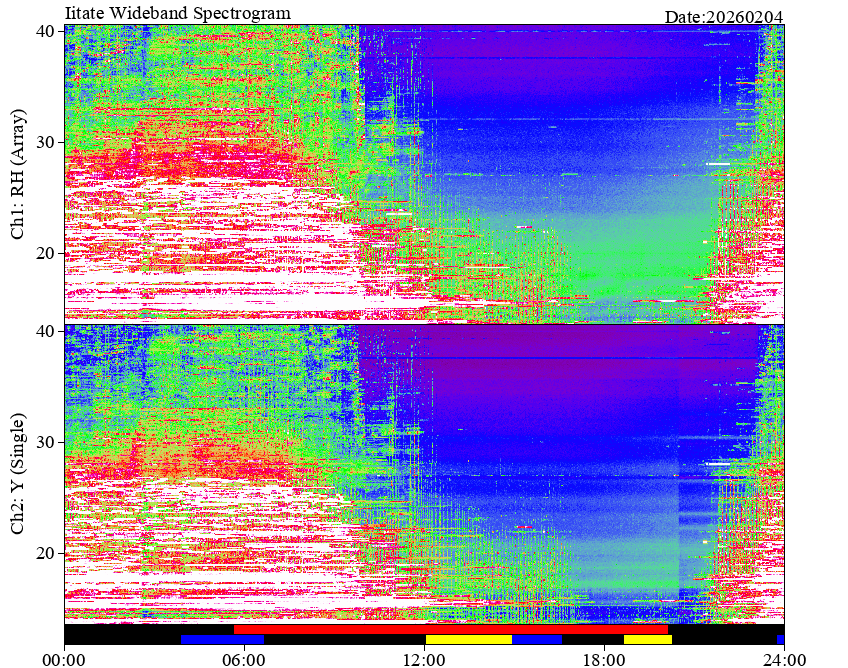
Task: Click the Ch1: RH (Array) axis label
Action: click(18, 174)
